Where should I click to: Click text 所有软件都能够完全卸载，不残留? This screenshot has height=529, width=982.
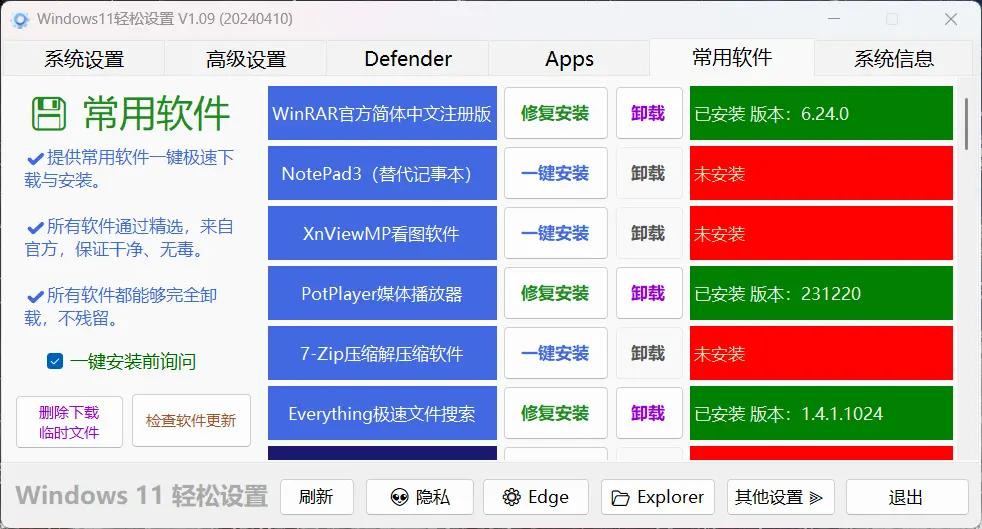tap(121, 306)
